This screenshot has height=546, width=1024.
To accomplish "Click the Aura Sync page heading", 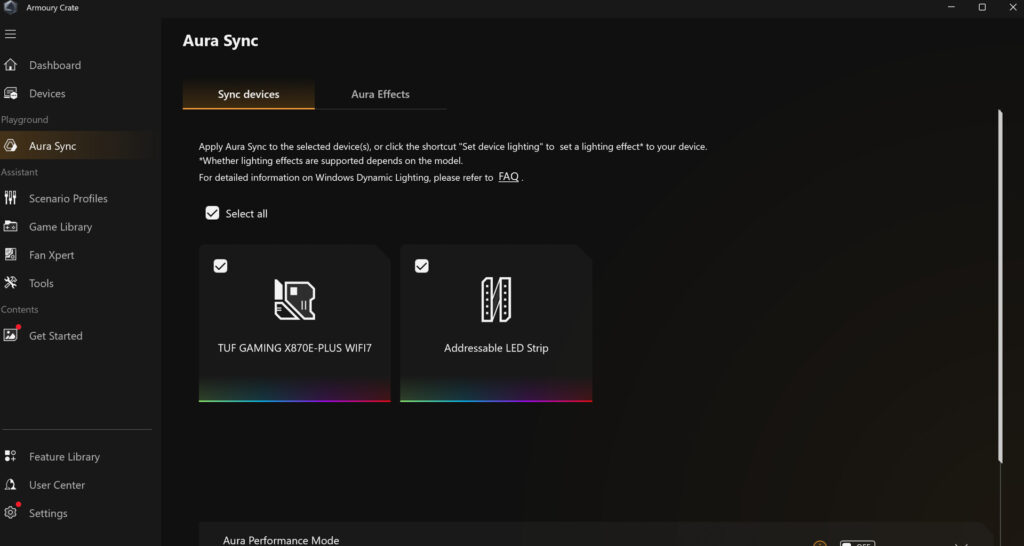I will tap(220, 40).
